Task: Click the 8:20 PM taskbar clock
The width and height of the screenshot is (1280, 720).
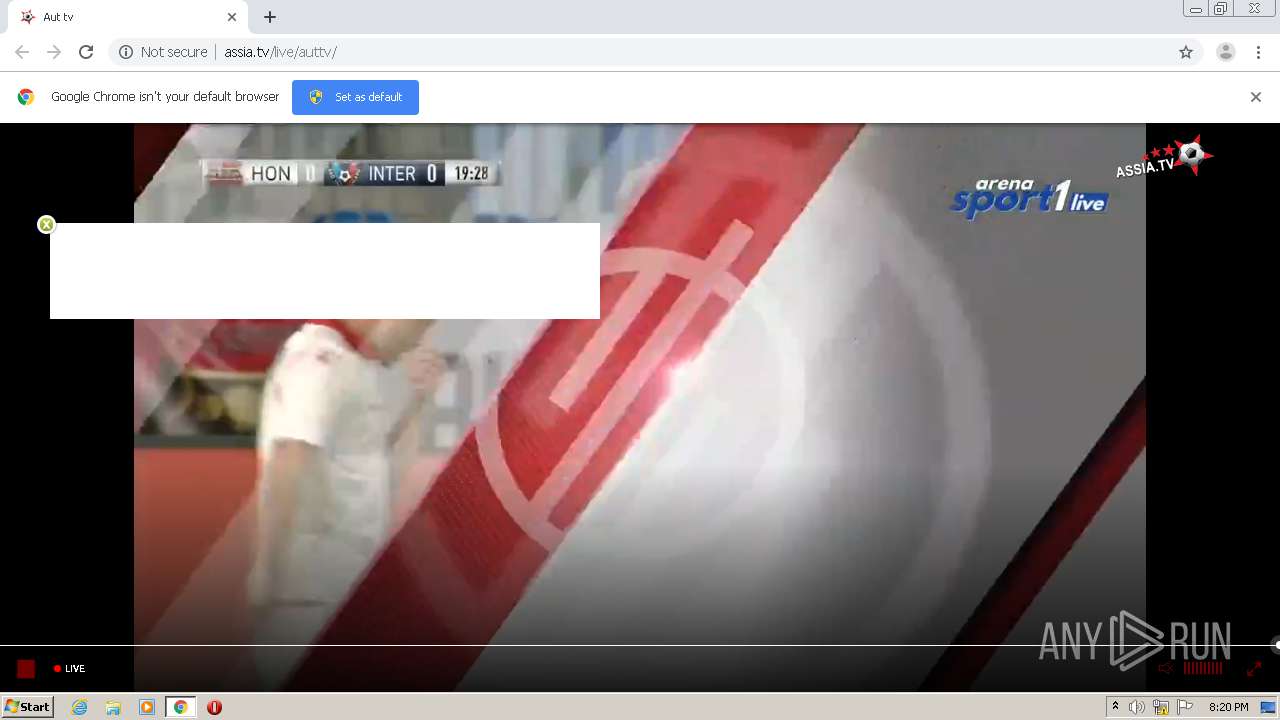Action: pyautogui.click(x=1228, y=707)
